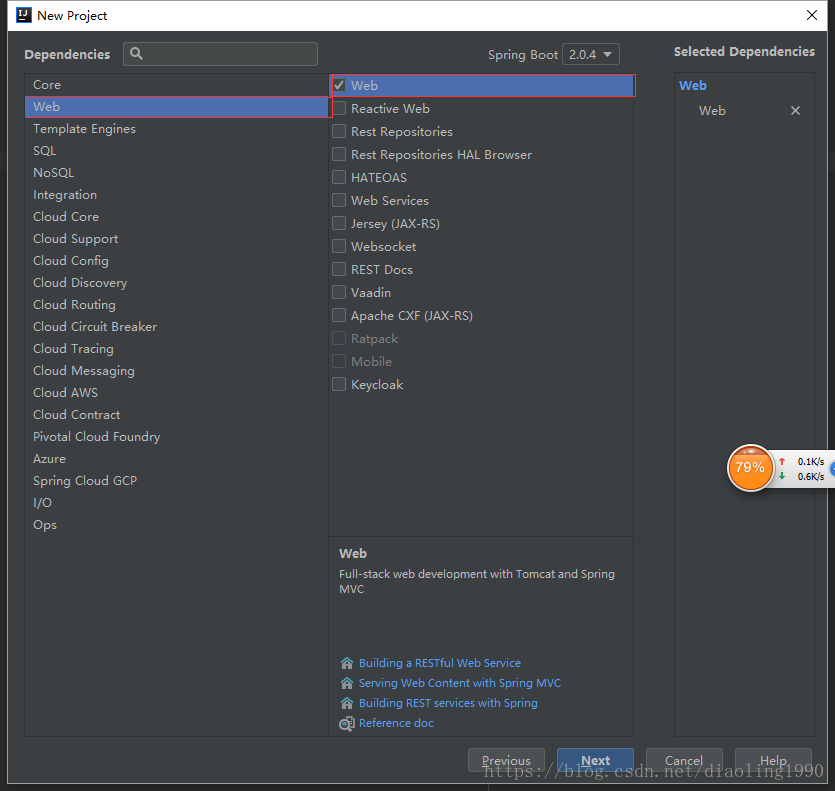Click the disabled Mobile checkbox
835x791 pixels.
[339, 361]
